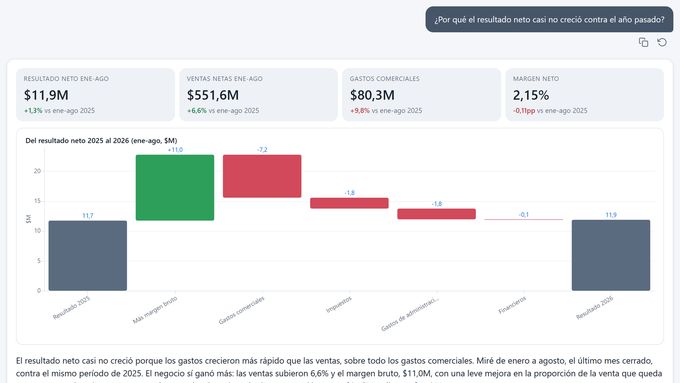Screen dimensions: 680x383
Task: Click the 2,15% value
Action: pyautogui.click(x=531, y=95)
